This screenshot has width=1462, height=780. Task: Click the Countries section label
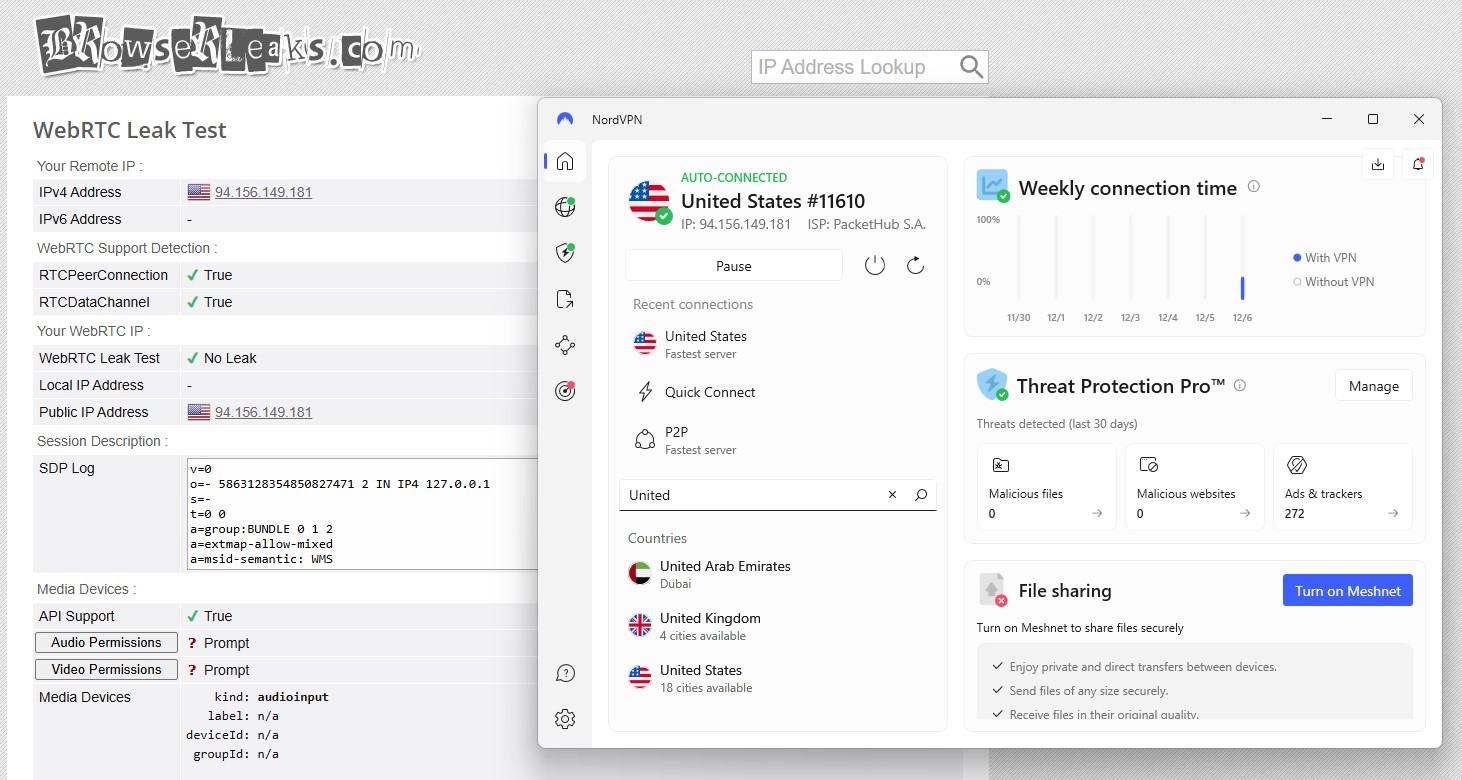pos(657,538)
